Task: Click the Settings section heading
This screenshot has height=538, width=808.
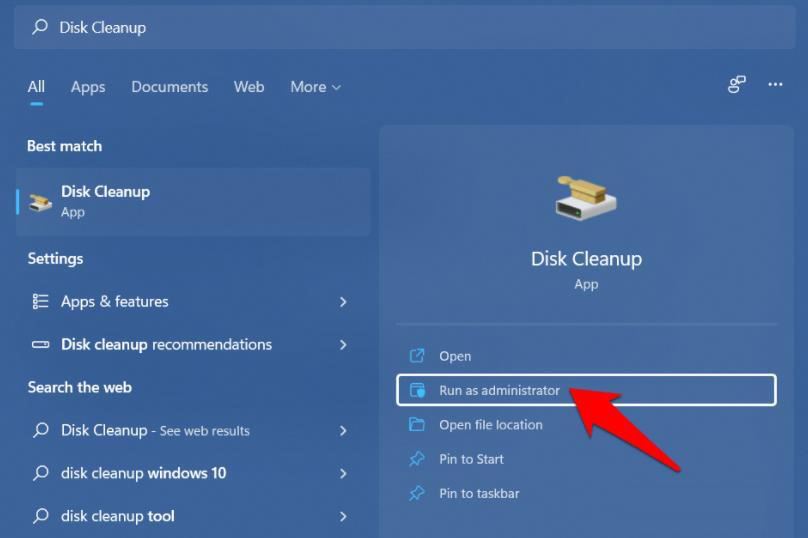Action: 55,259
